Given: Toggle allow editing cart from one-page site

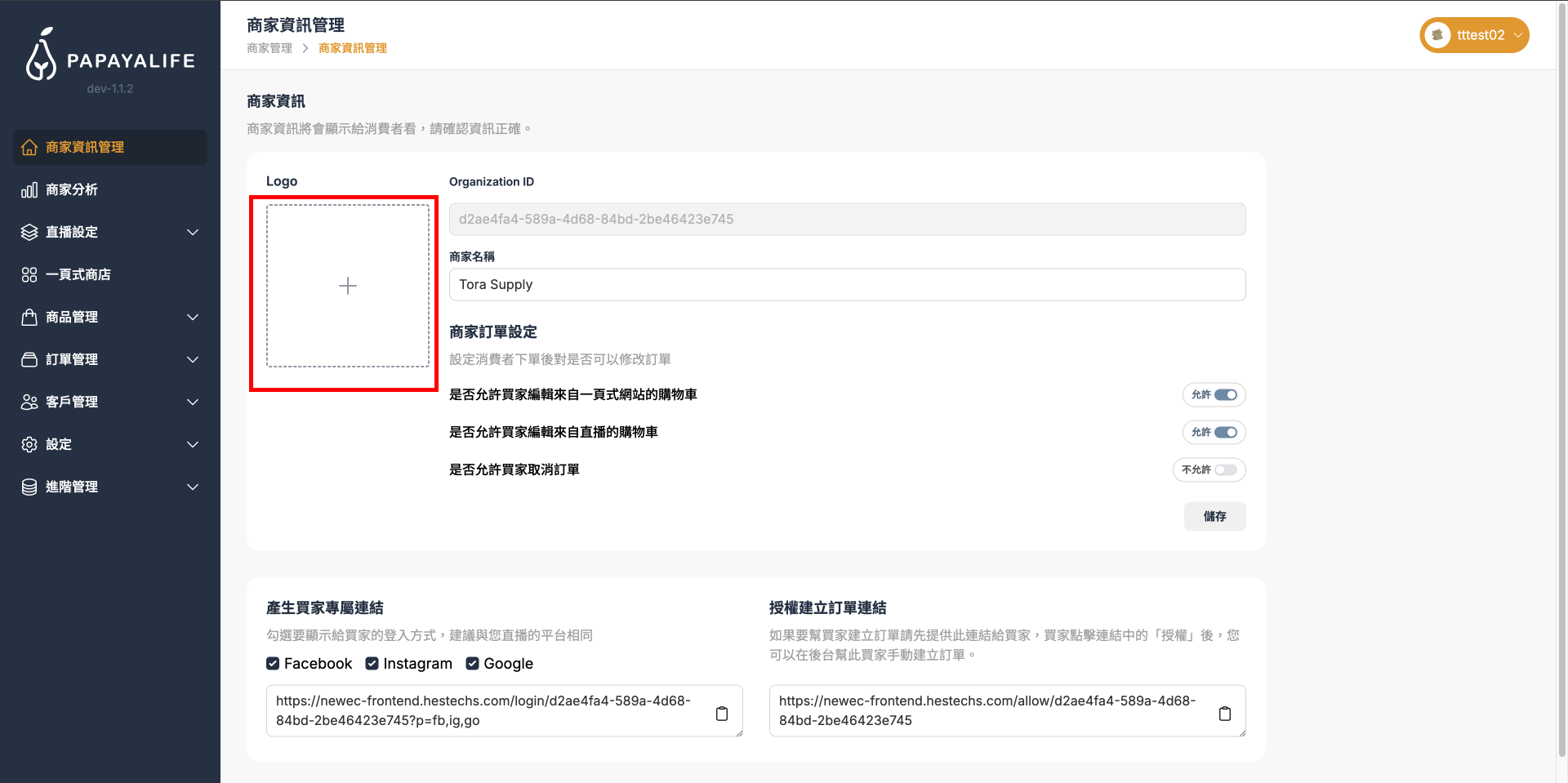Looking at the screenshot, I should (x=1225, y=395).
